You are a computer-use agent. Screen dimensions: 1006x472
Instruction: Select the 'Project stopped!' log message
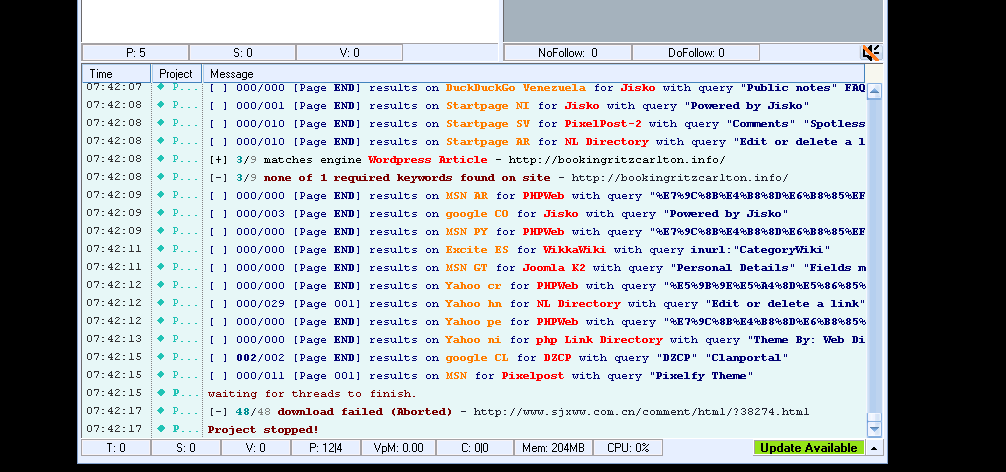pos(264,430)
